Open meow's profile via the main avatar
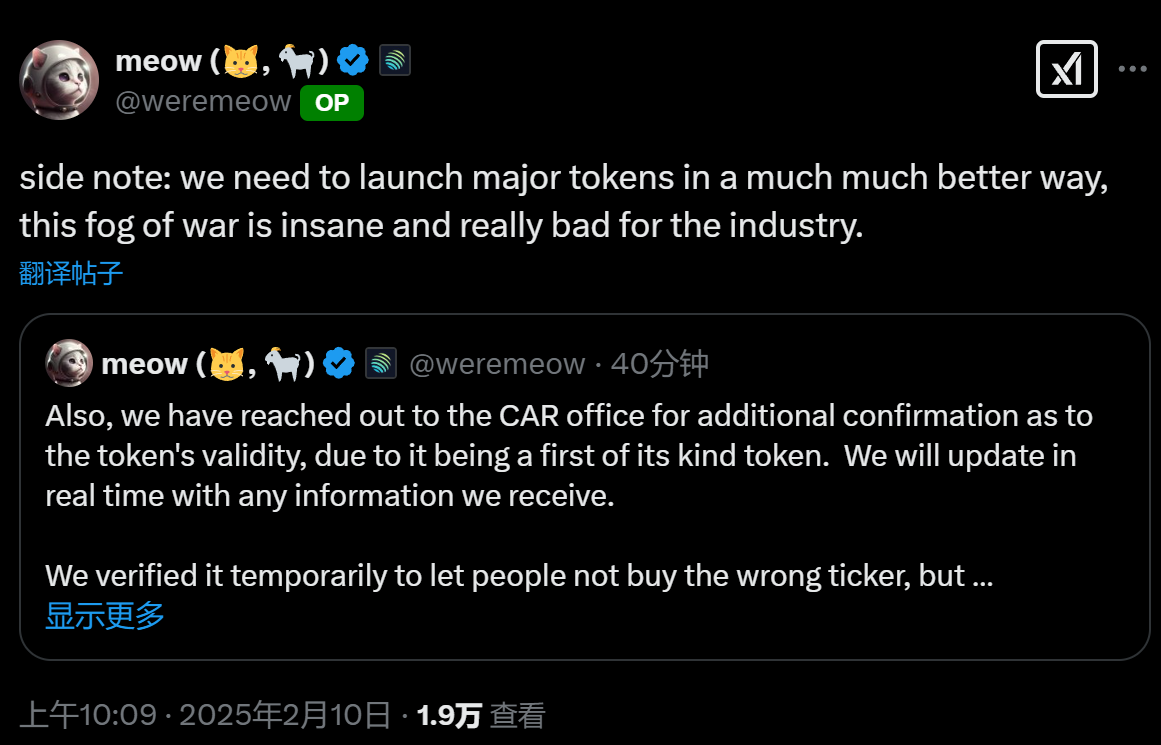This screenshot has height=745, width=1161. point(59,80)
